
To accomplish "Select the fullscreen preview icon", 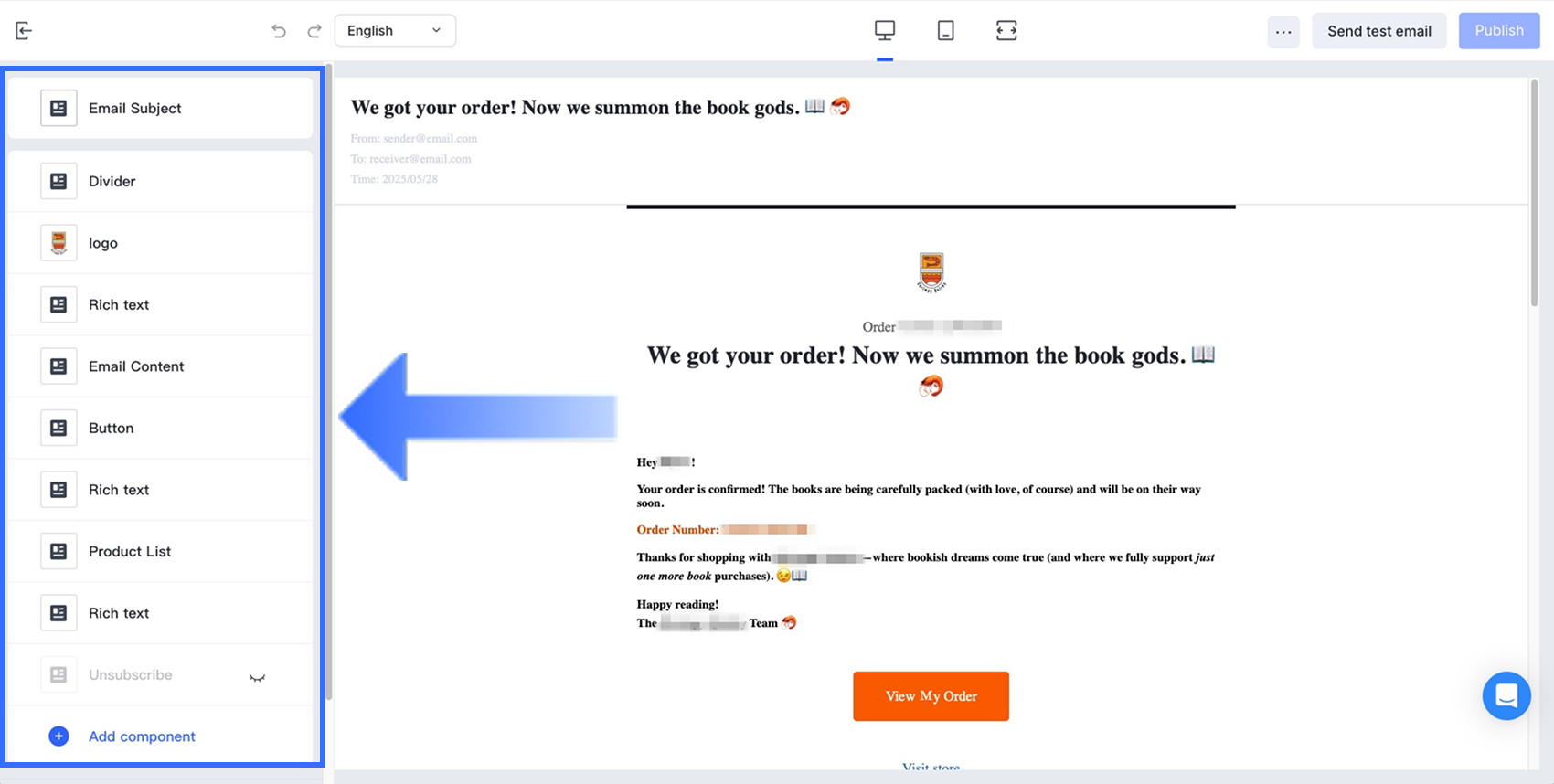I will pyautogui.click(x=1006, y=30).
